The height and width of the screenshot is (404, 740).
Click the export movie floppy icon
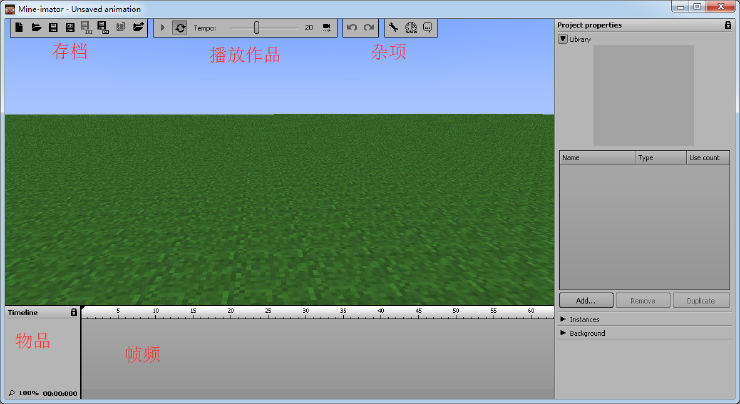click(86, 27)
